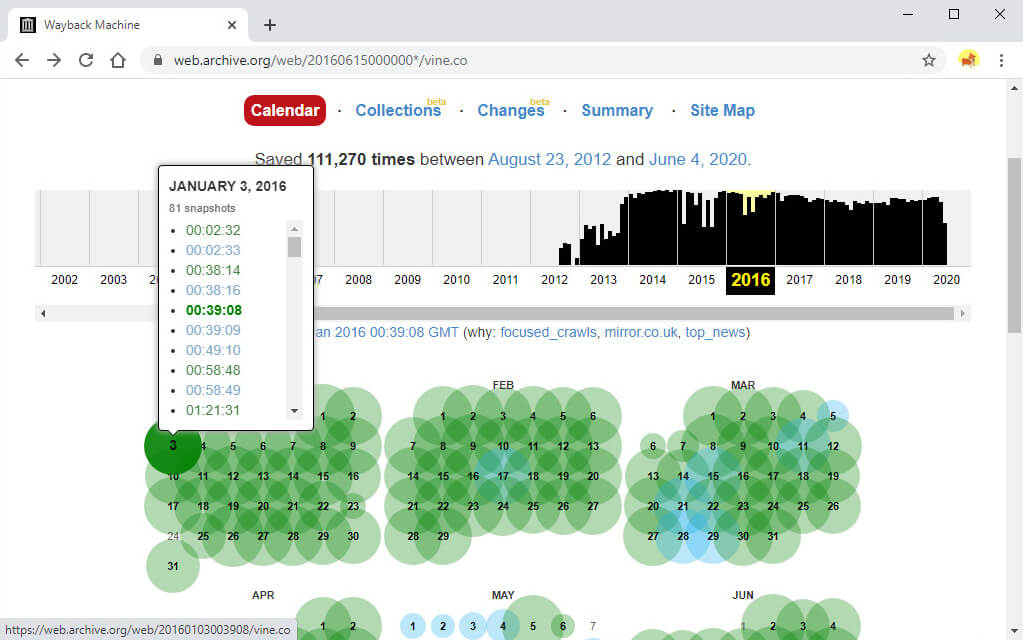The height and width of the screenshot is (640, 1023).
Task: Select January 31 on the calendar
Action: click(x=173, y=566)
